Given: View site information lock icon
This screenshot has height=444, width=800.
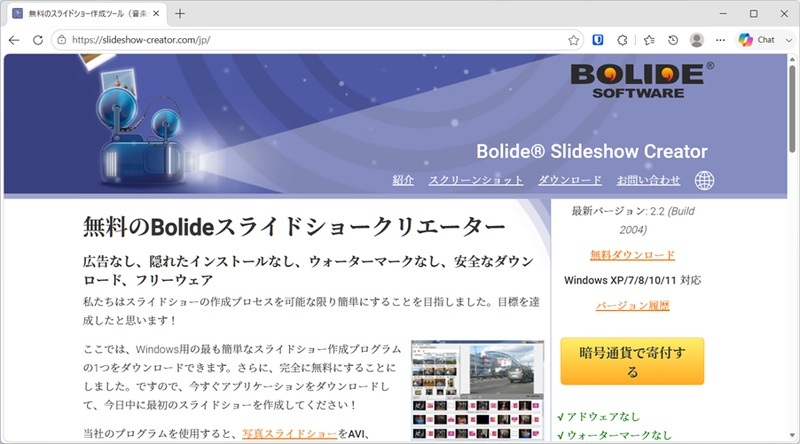Looking at the screenshot, I should tap(62, 40).
